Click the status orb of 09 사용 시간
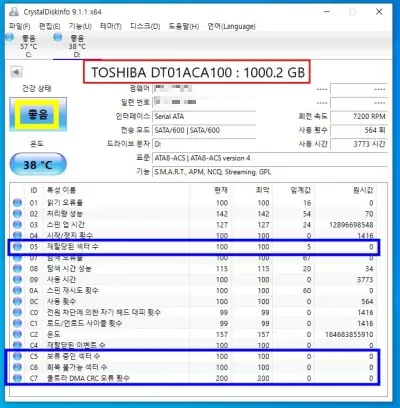 (x=17, y=279)
